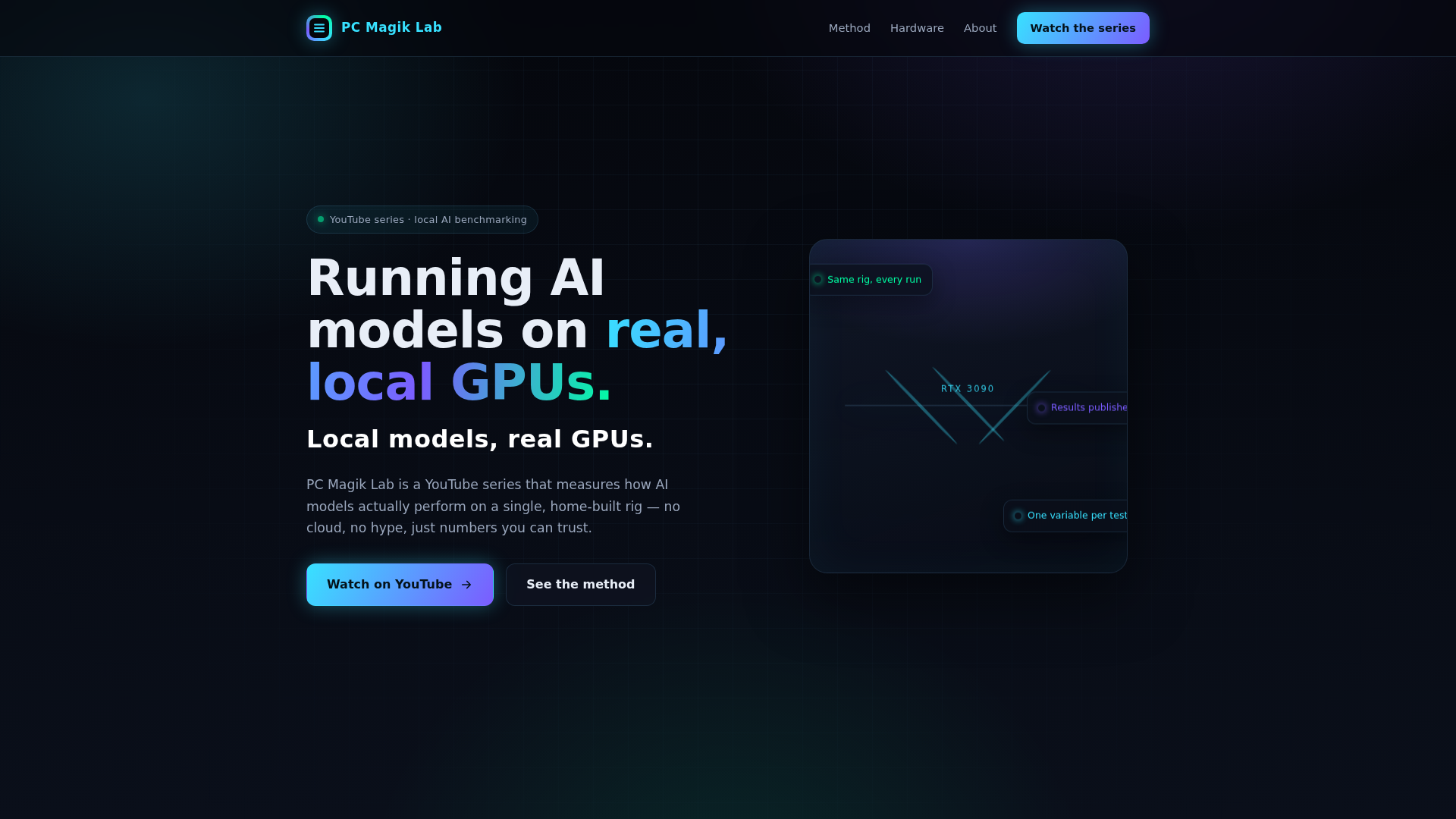Click the PC Magik Lab brand text
The image size is (1456, 819).
(x=391, y=27)
